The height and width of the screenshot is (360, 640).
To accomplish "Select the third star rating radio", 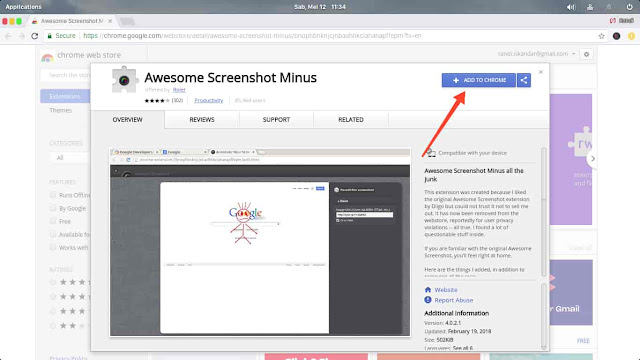I will [53, 311].
